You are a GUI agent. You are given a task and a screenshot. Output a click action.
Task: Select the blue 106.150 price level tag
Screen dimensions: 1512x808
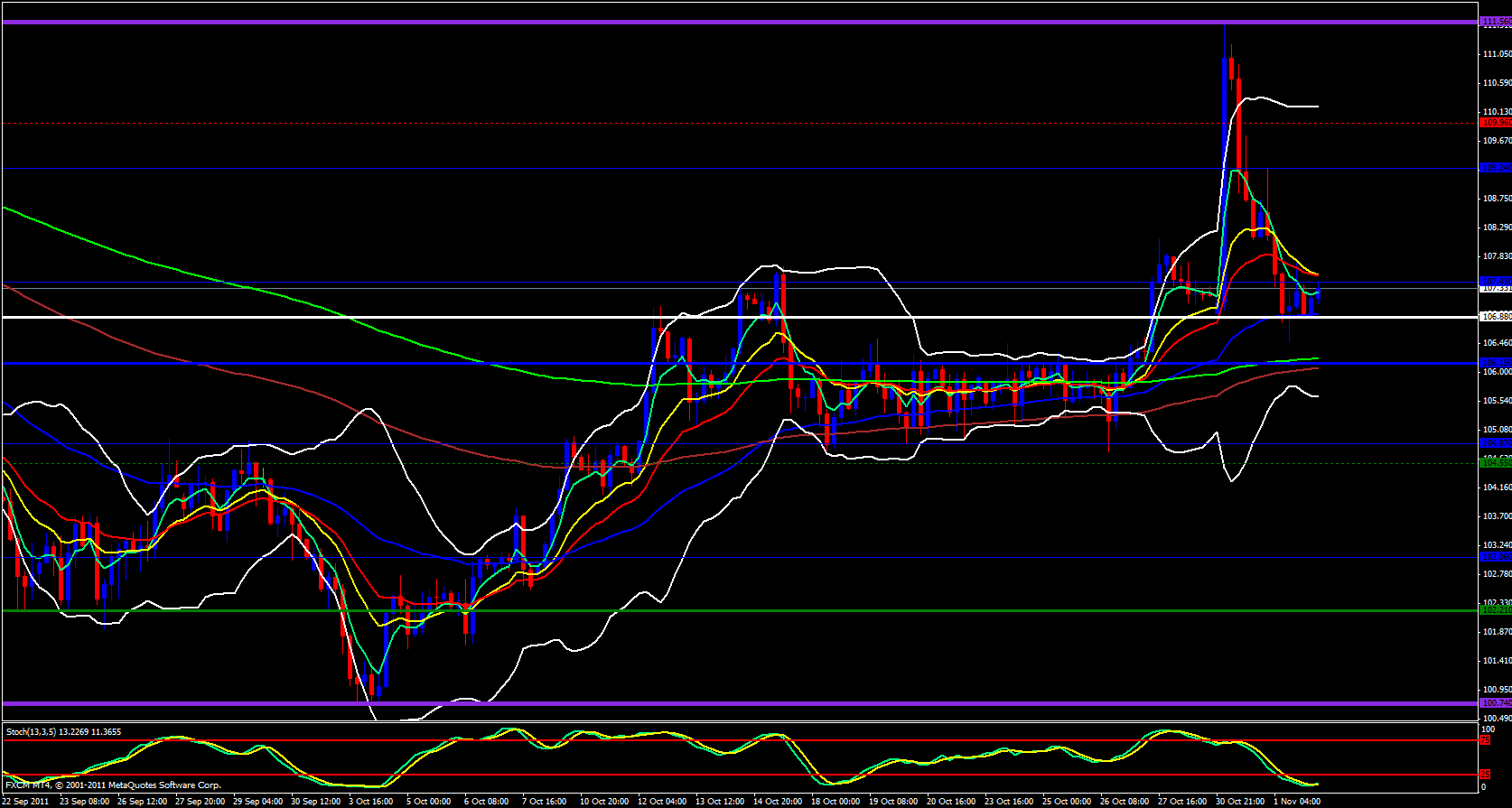click(x=1496, y=363)
